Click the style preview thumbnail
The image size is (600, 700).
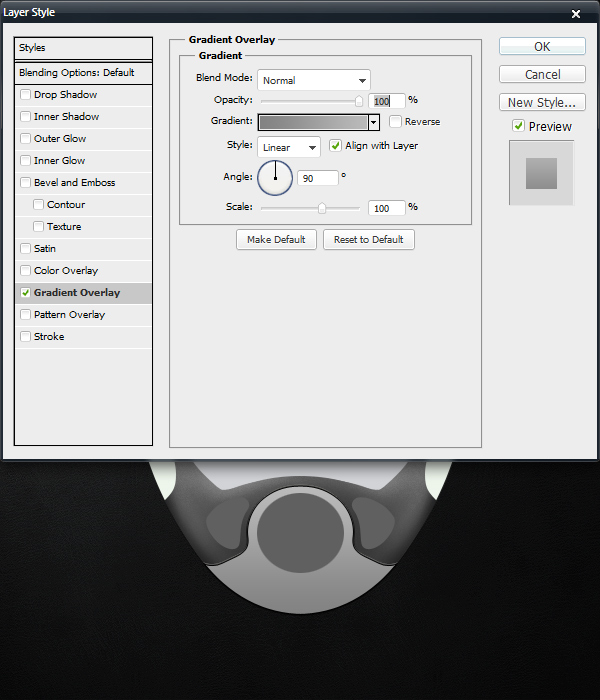tap(541, 173)
